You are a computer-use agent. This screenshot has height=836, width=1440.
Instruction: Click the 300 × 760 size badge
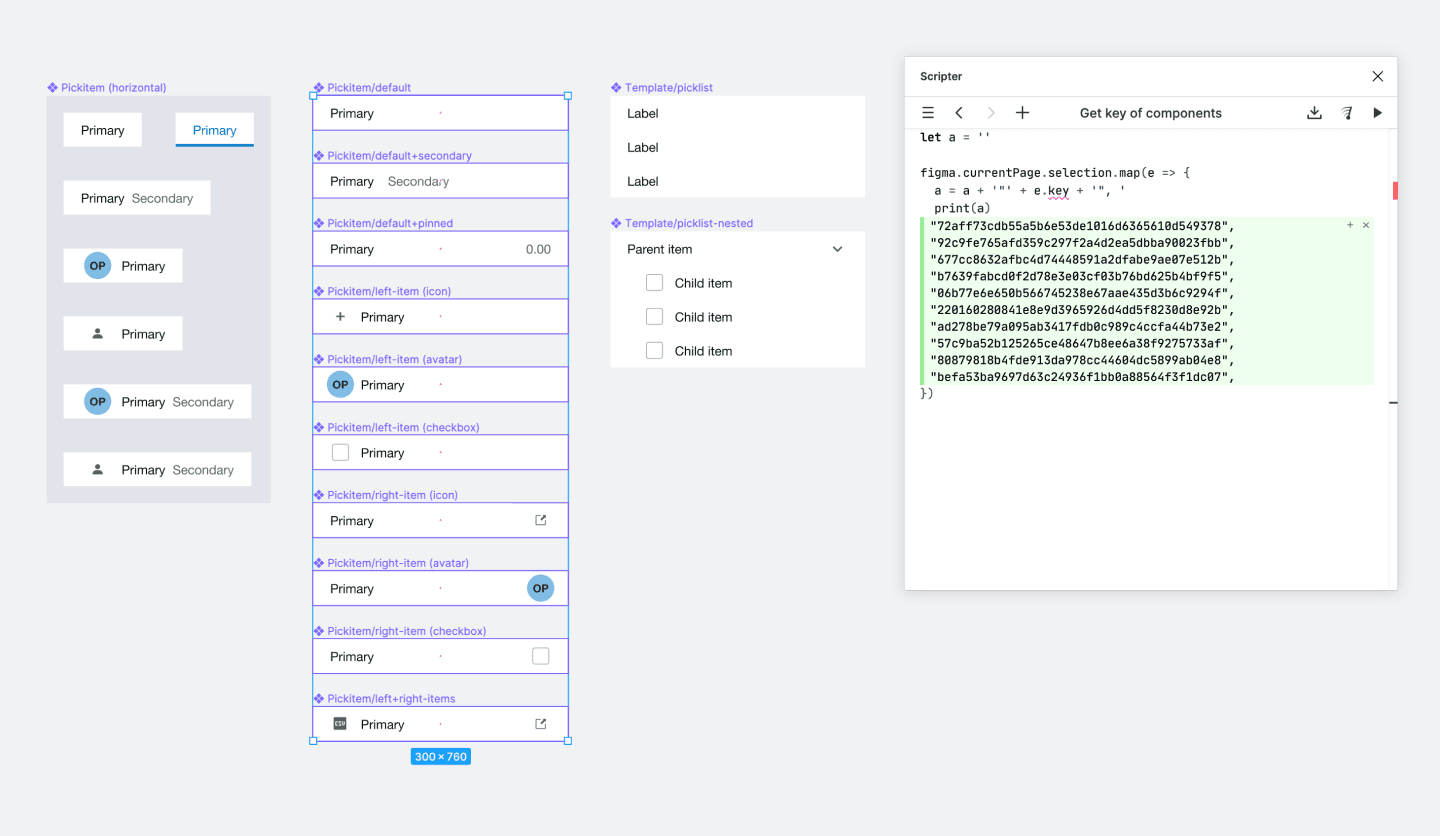click(440, 757)
